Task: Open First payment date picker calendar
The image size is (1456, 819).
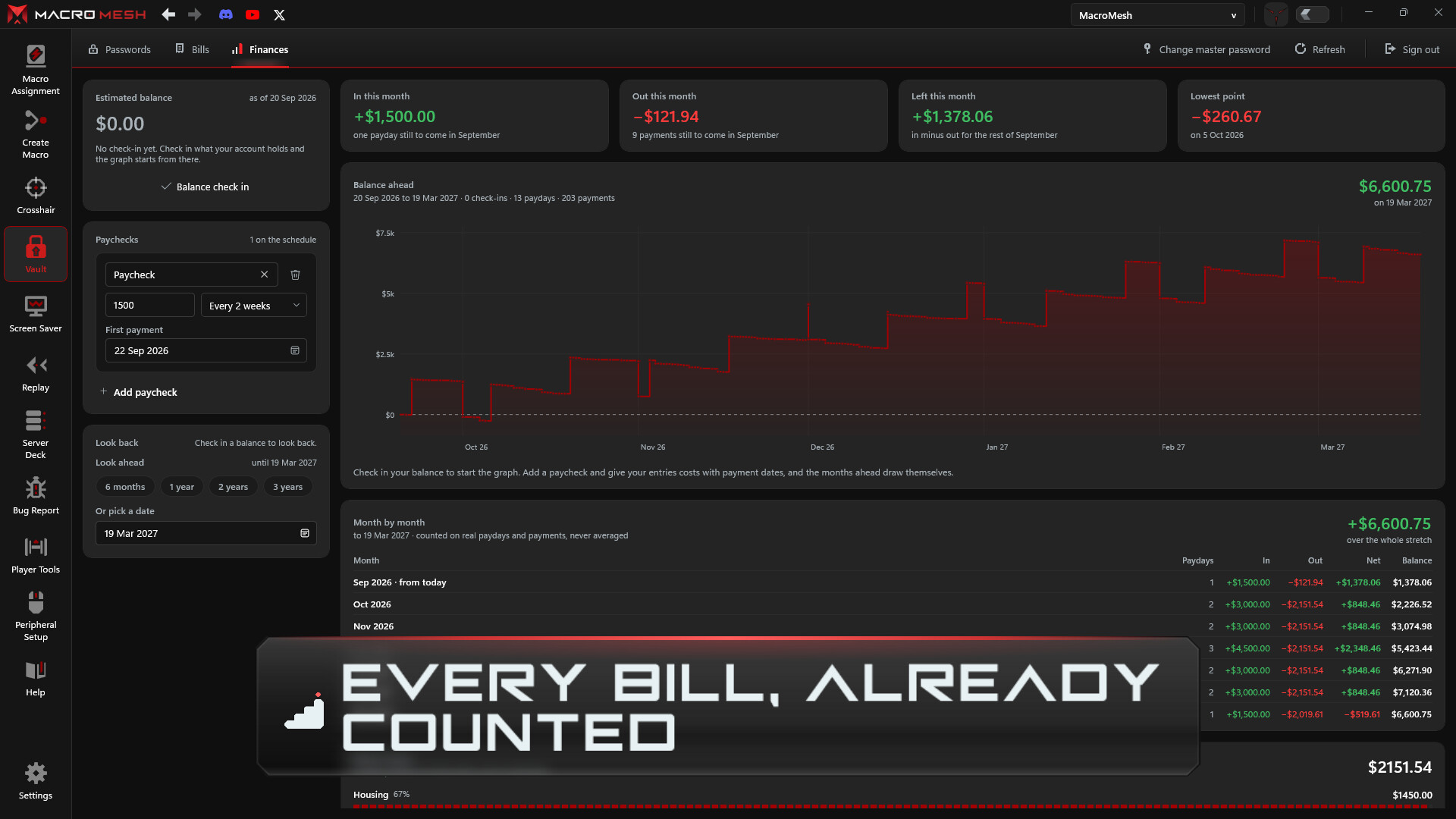Action: pos(295,350)
